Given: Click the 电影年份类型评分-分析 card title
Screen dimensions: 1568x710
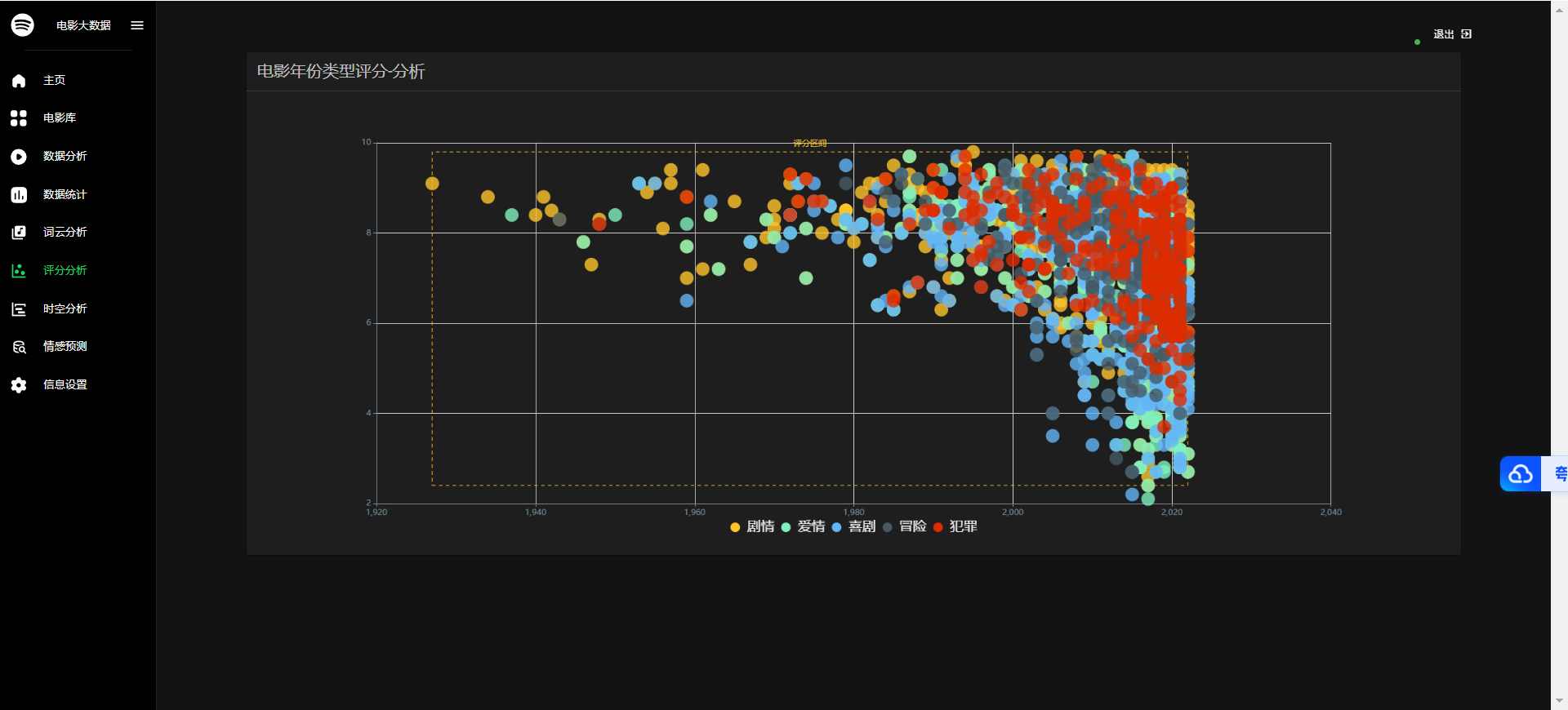Looking at the screenshot, I should (x=341, y=72).
